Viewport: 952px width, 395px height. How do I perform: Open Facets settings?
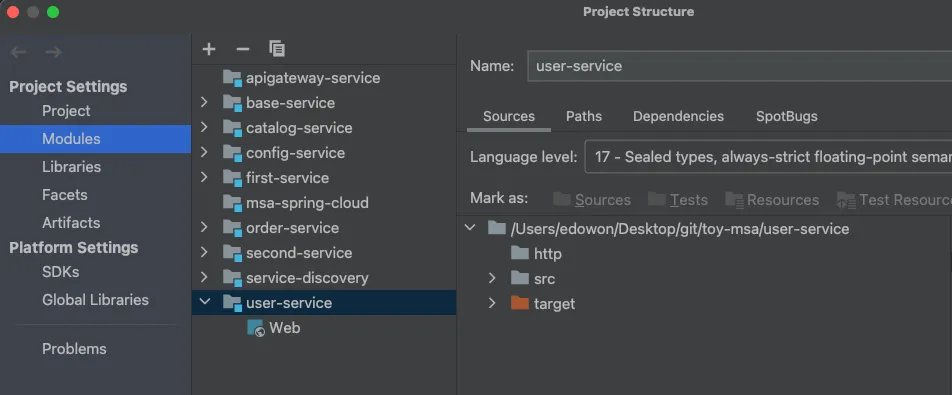[64, 195]
